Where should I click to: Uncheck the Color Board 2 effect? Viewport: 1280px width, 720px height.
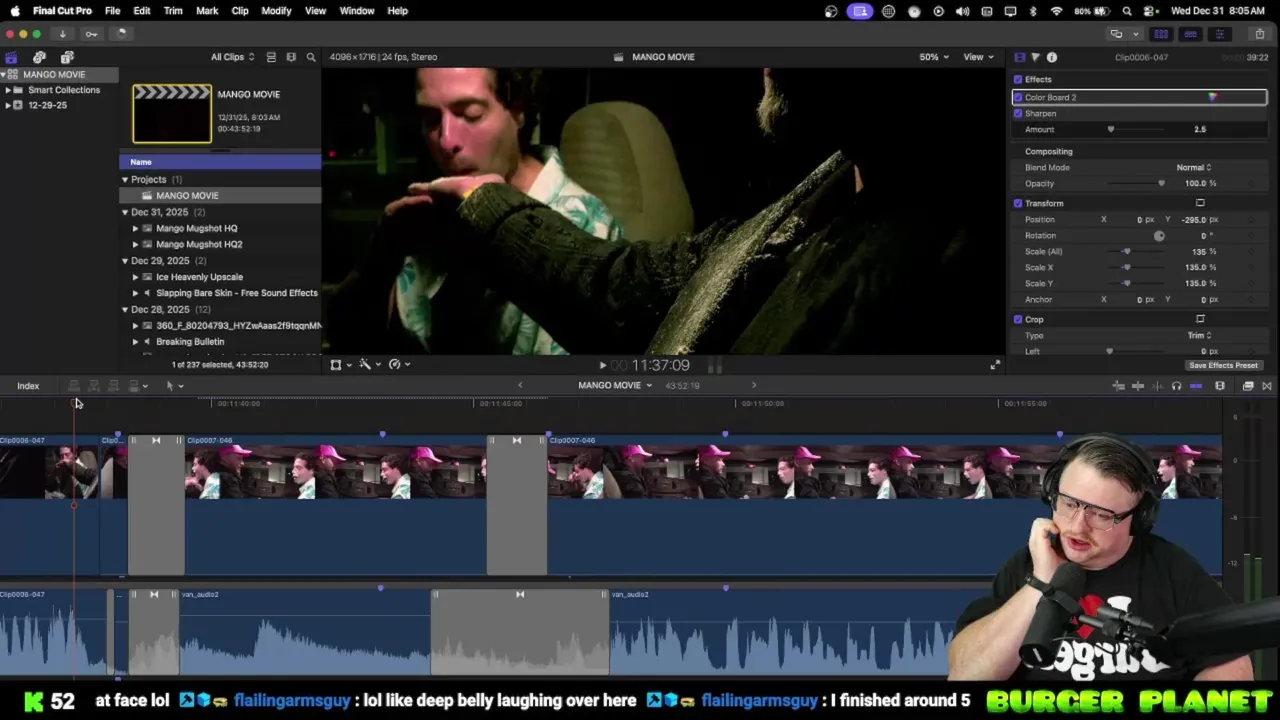click(1018, 97)
